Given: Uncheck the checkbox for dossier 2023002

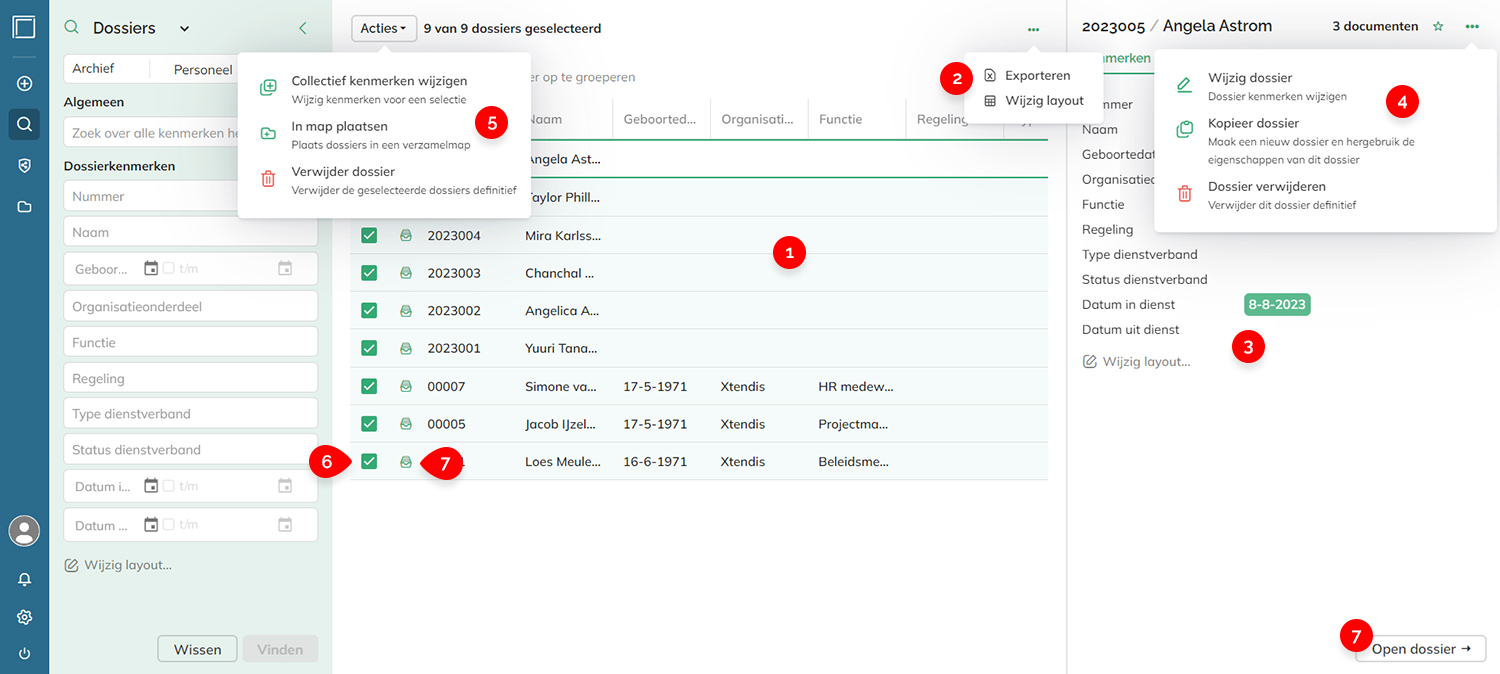Looking at the screenshot, I should click(x=369, y=311).
